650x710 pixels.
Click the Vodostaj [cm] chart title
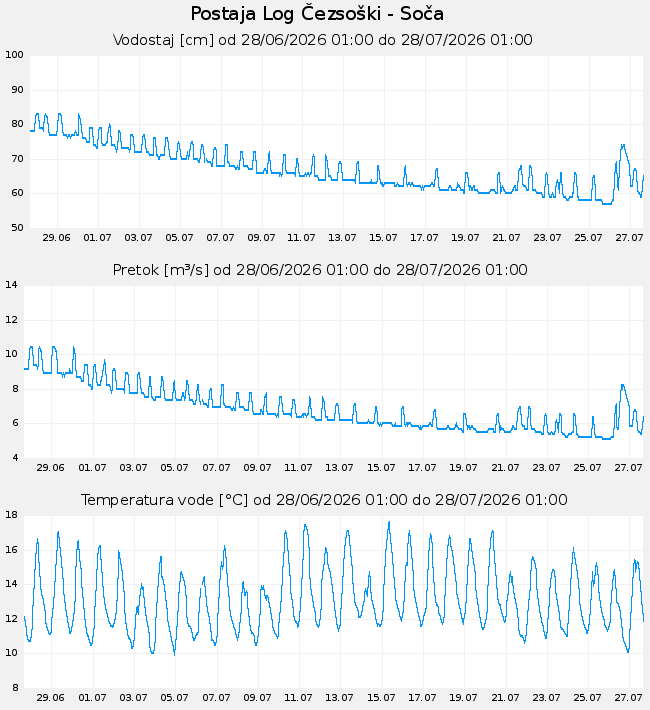323,40
